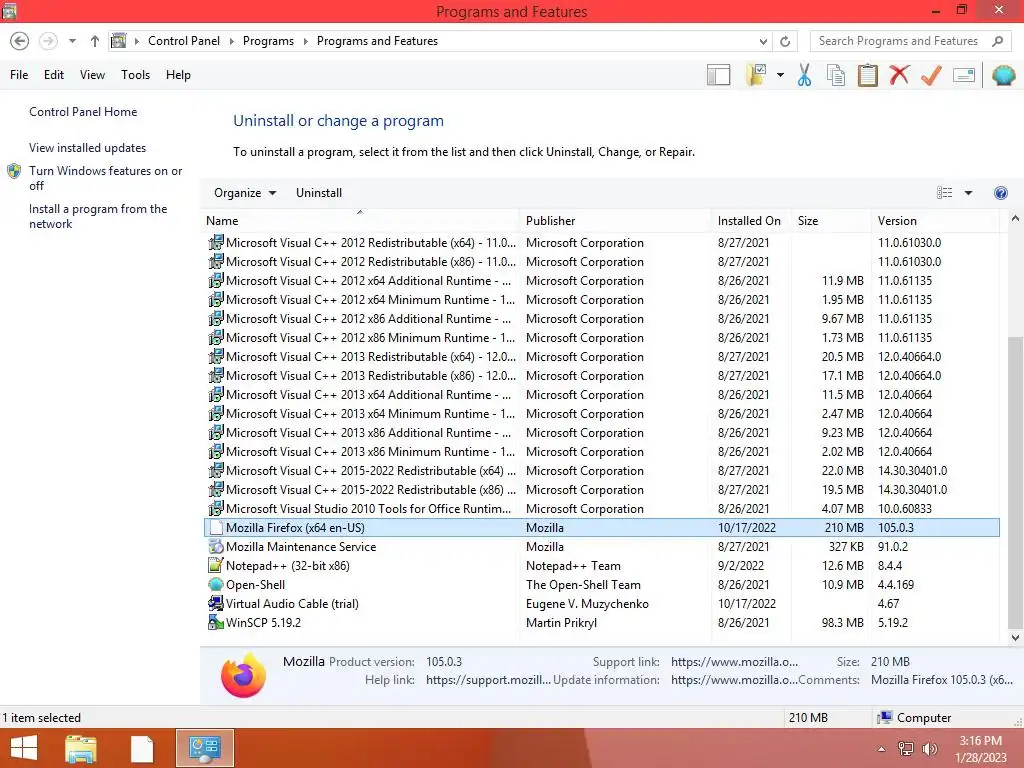This screenshot has width=1024, height=768.
Task: Click the blank document taskbar icon
Action: pyautogui.click(x=142, y=748)
